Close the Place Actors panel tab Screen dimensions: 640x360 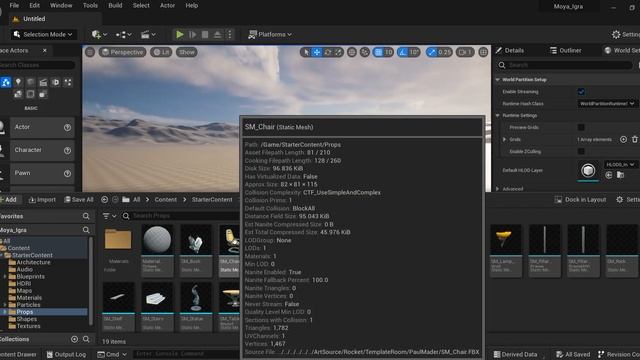click(44, 51)
